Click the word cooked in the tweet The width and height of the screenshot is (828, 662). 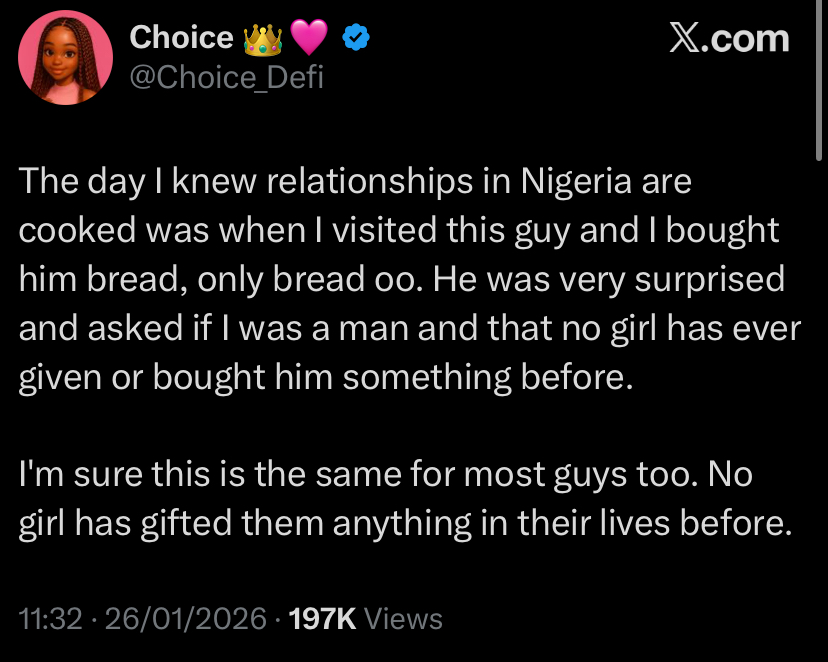click(82, 231)
